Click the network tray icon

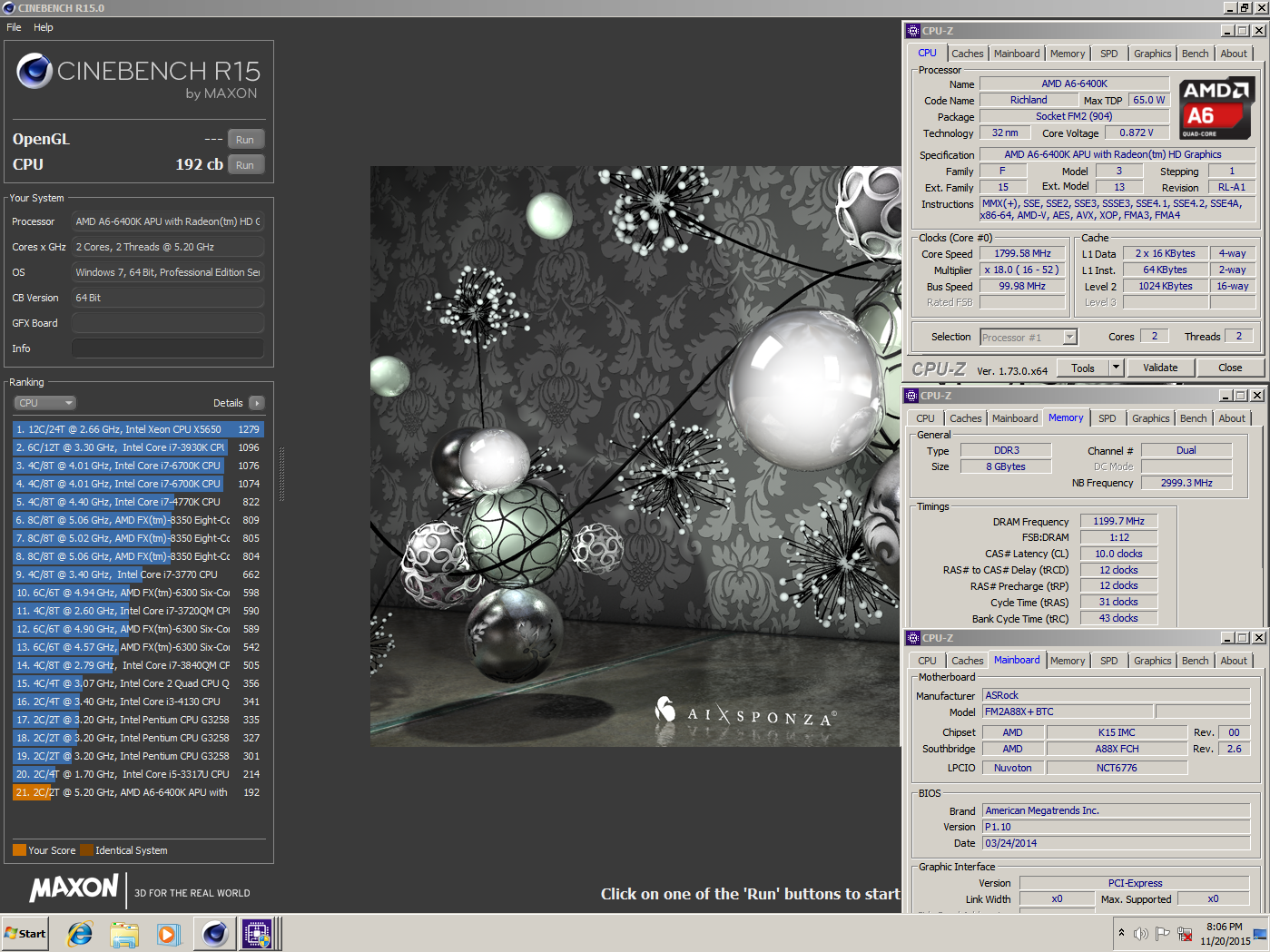click(1184, 933)
